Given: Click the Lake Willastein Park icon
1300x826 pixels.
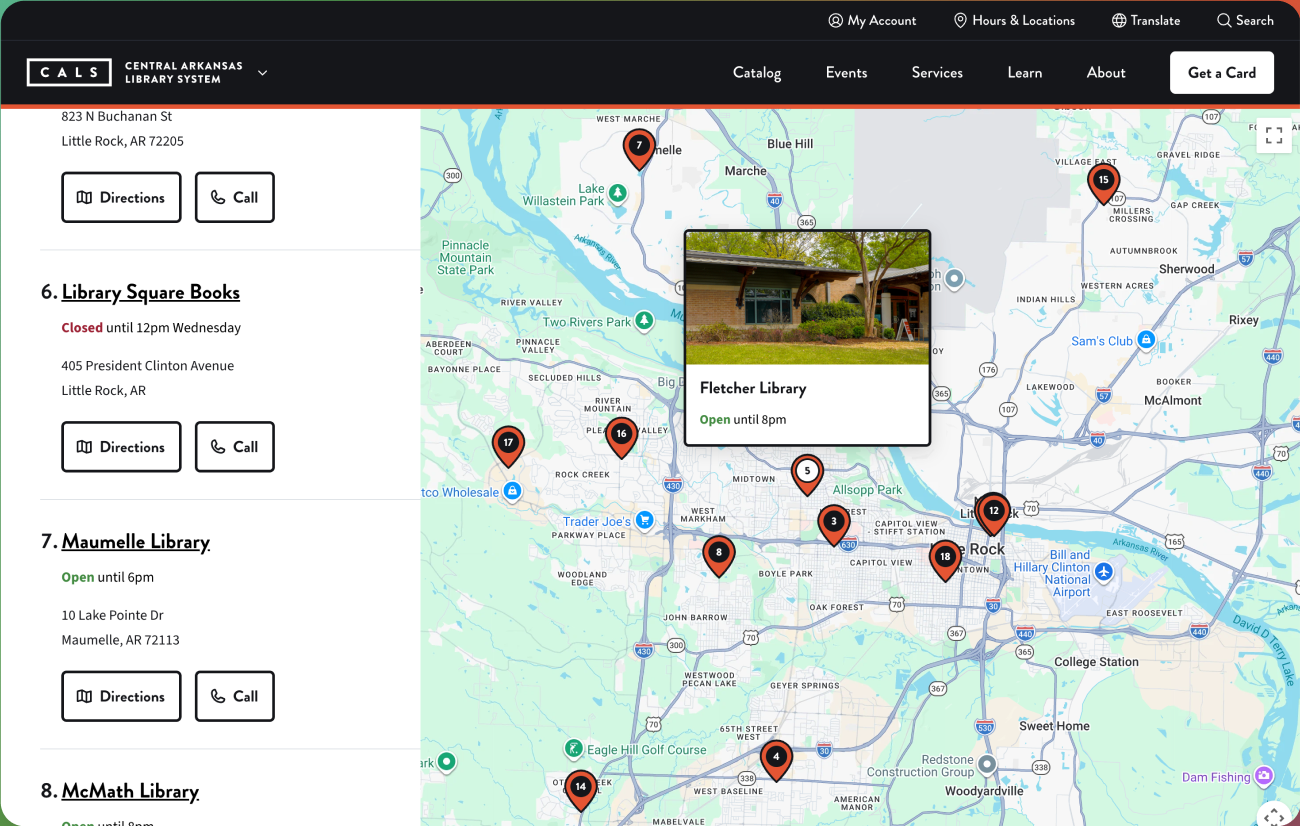Looking at the screenshot, I should point(618,192).
